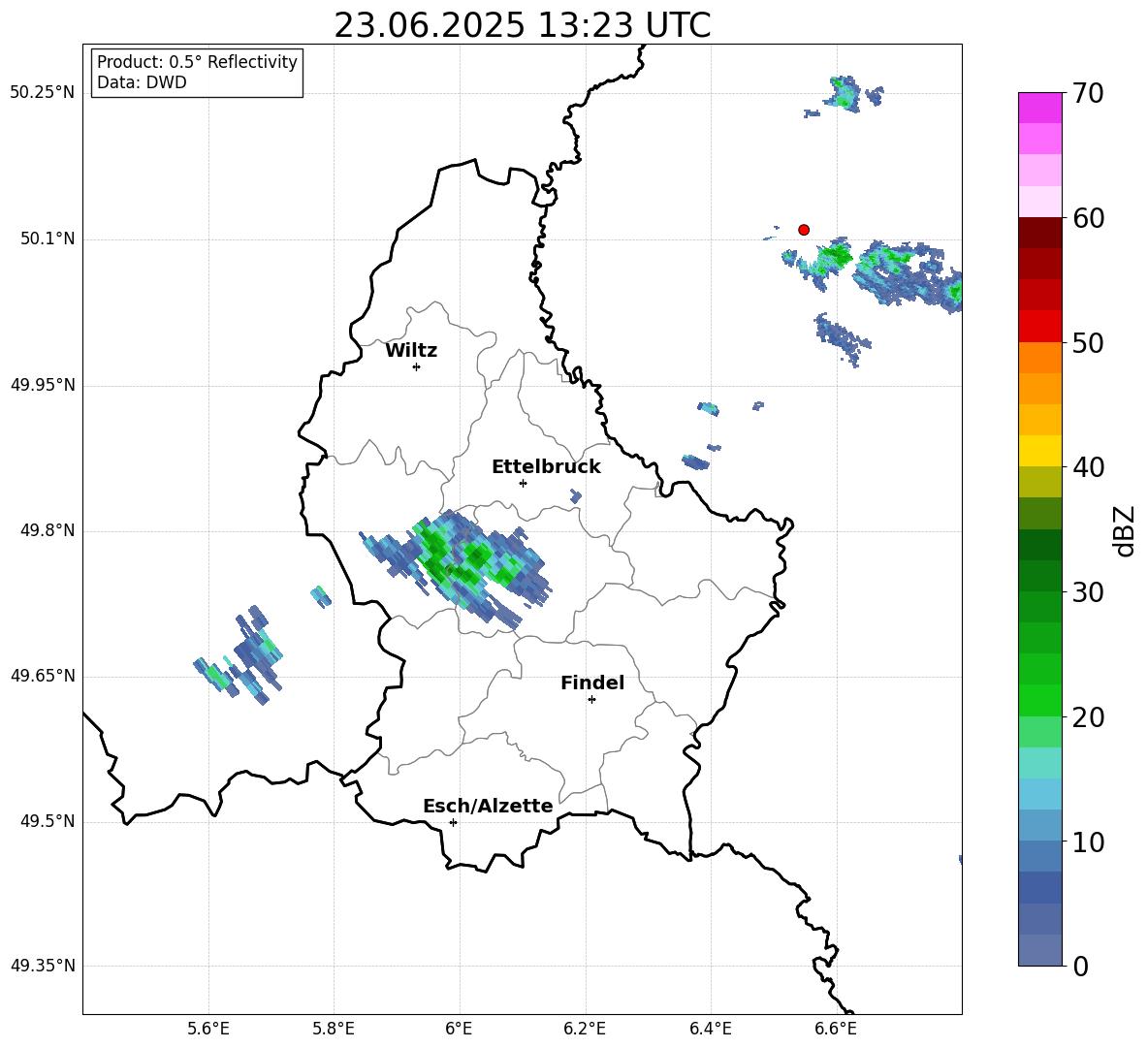
Task: Click the title text 23.06.2025 13:23 UTC
Action: (x=522, y=25)
